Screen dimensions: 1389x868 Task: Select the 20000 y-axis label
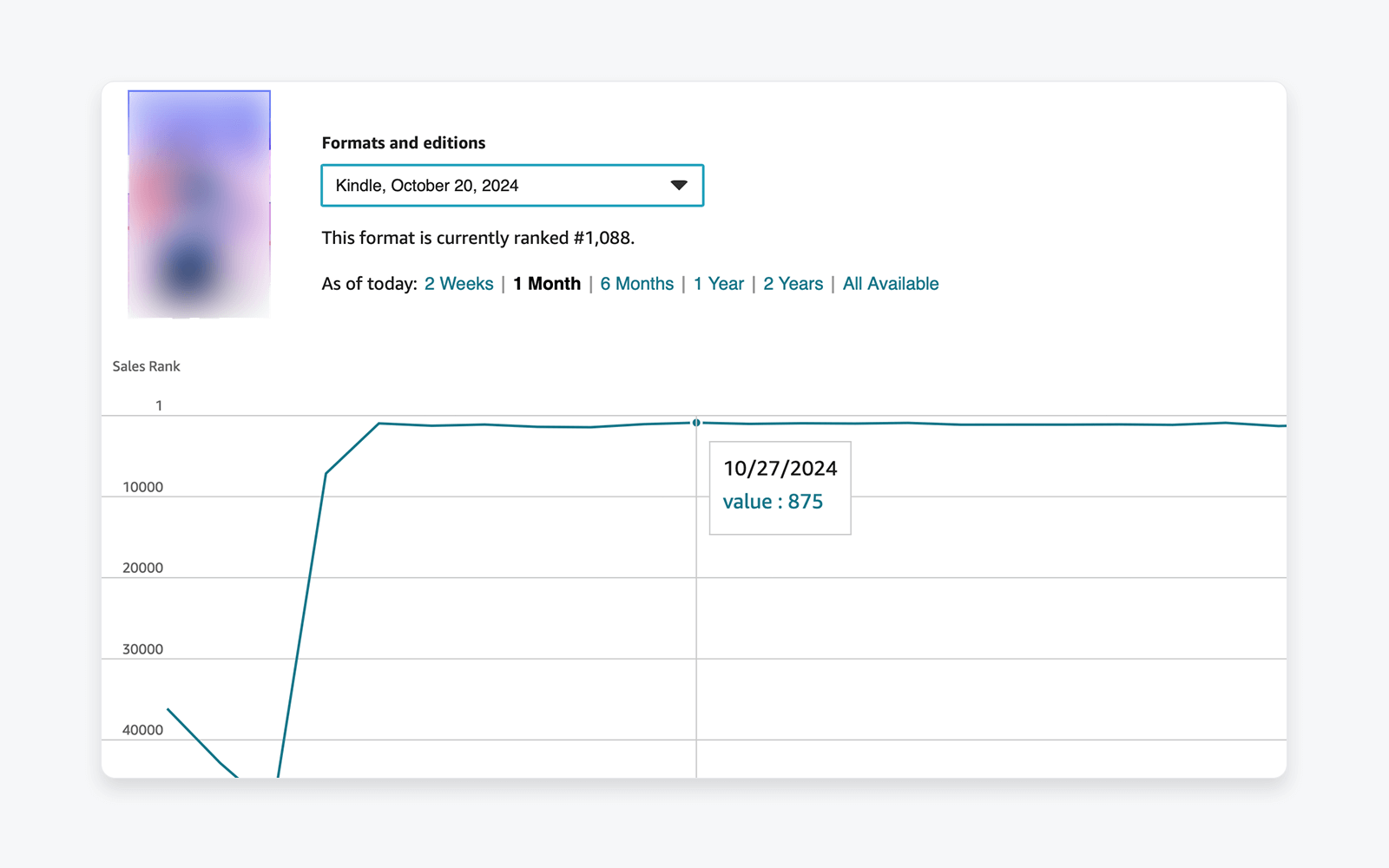142,568
